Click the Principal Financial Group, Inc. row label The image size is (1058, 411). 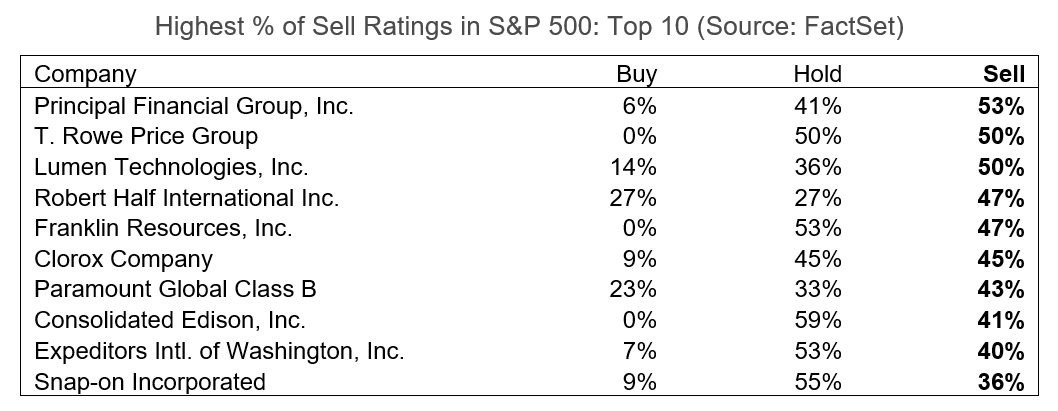click(194, 105)
